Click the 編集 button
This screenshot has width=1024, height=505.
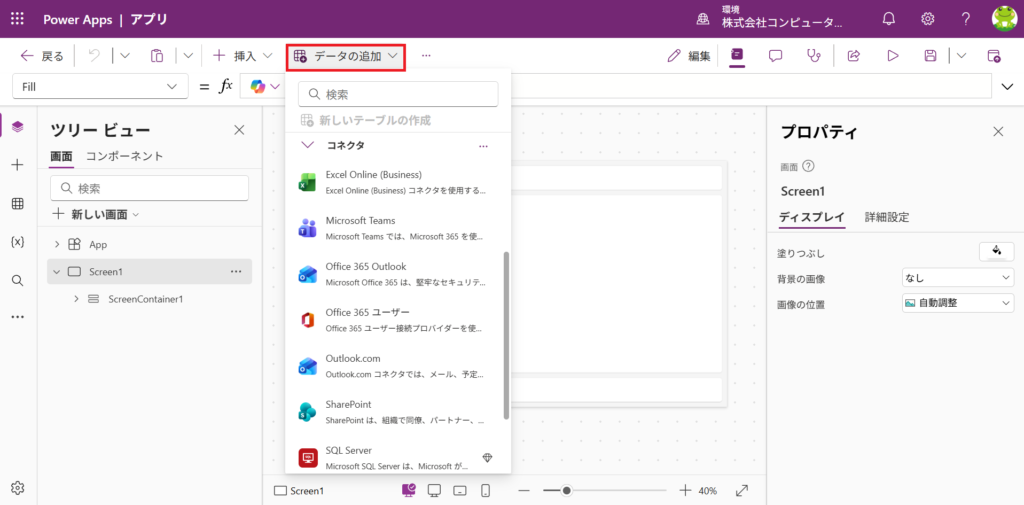pos(689,56)
